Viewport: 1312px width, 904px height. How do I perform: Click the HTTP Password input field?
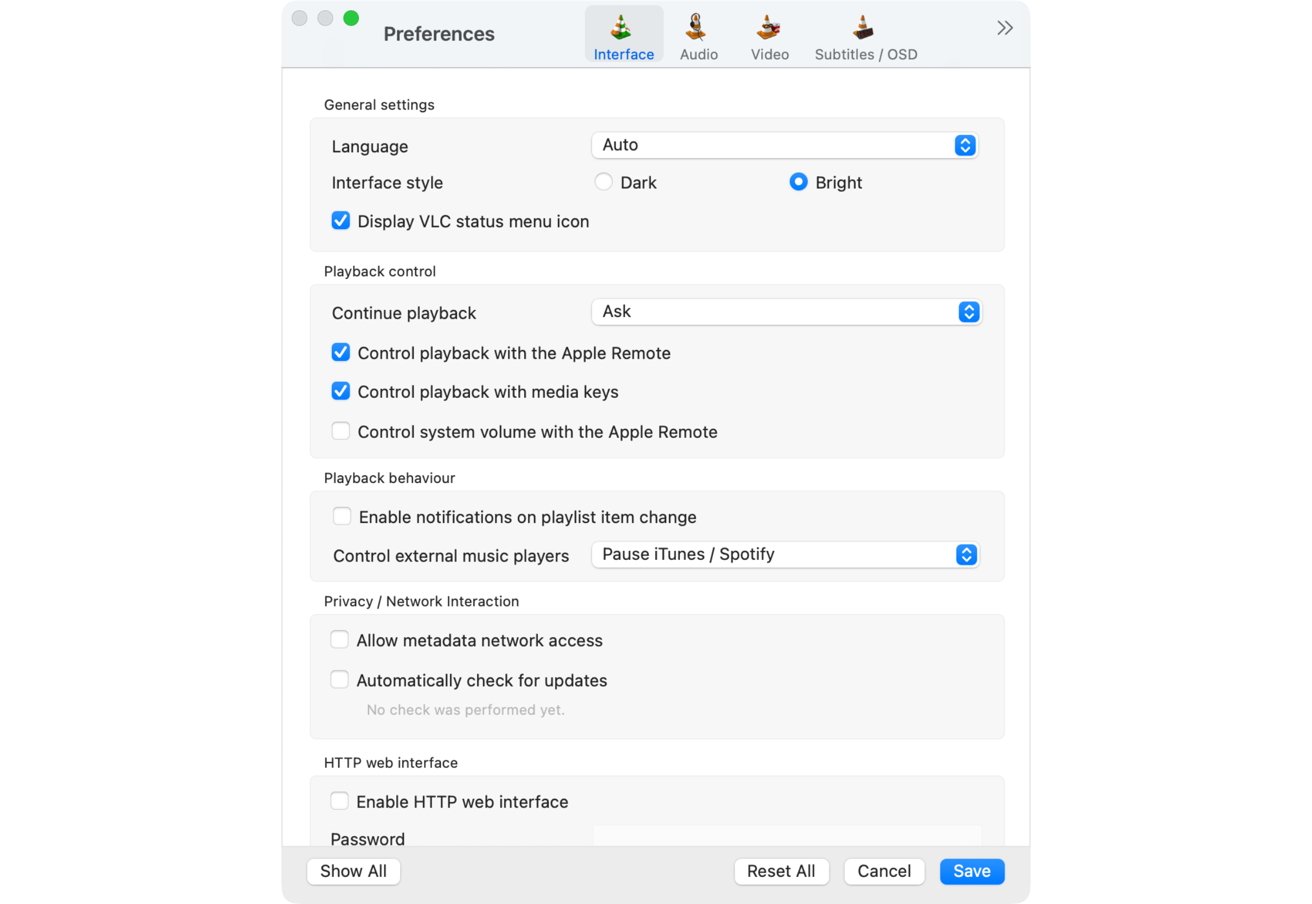coord(787,836)
